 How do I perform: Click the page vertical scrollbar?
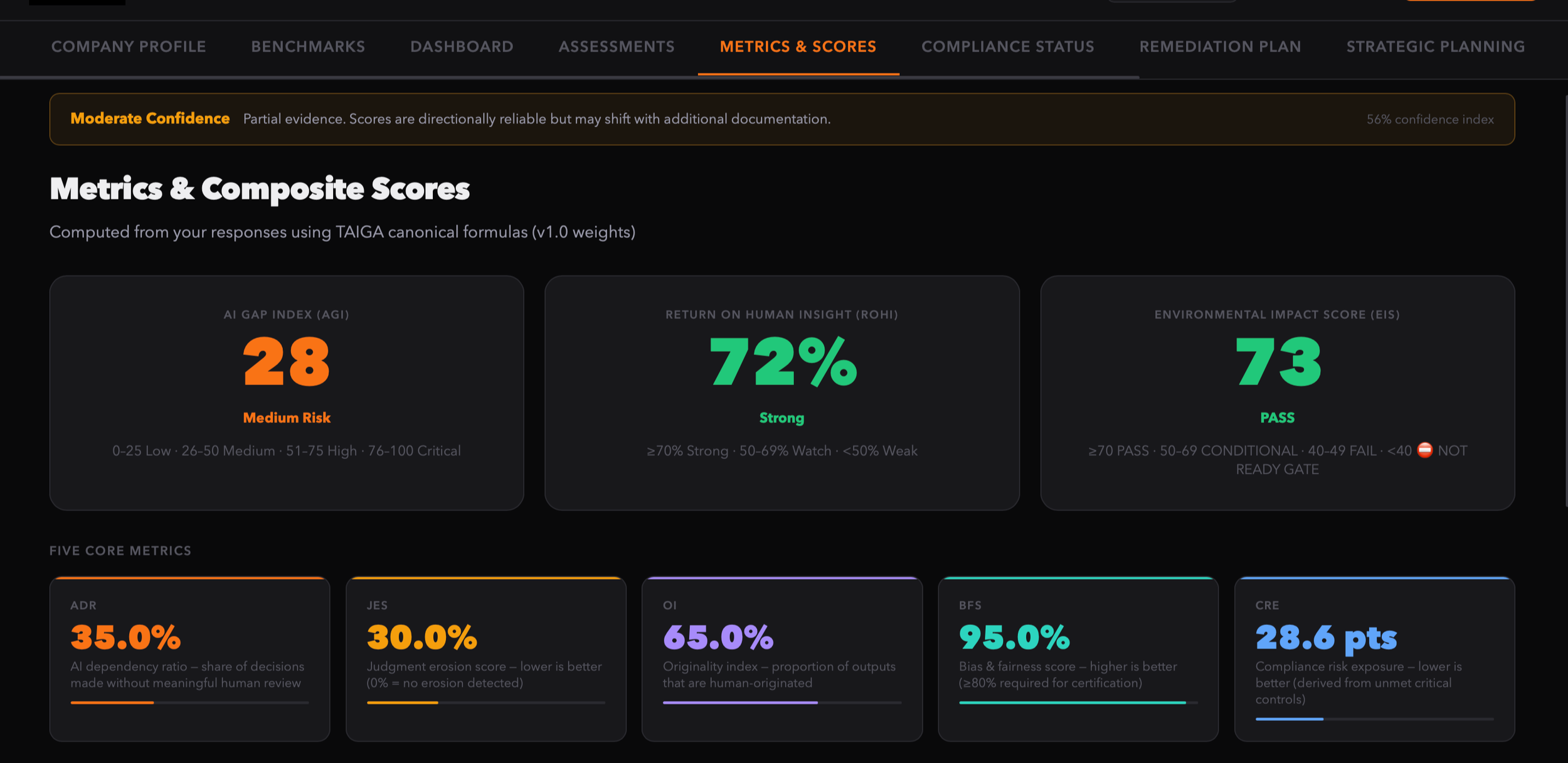click(x=1565, y=301)
